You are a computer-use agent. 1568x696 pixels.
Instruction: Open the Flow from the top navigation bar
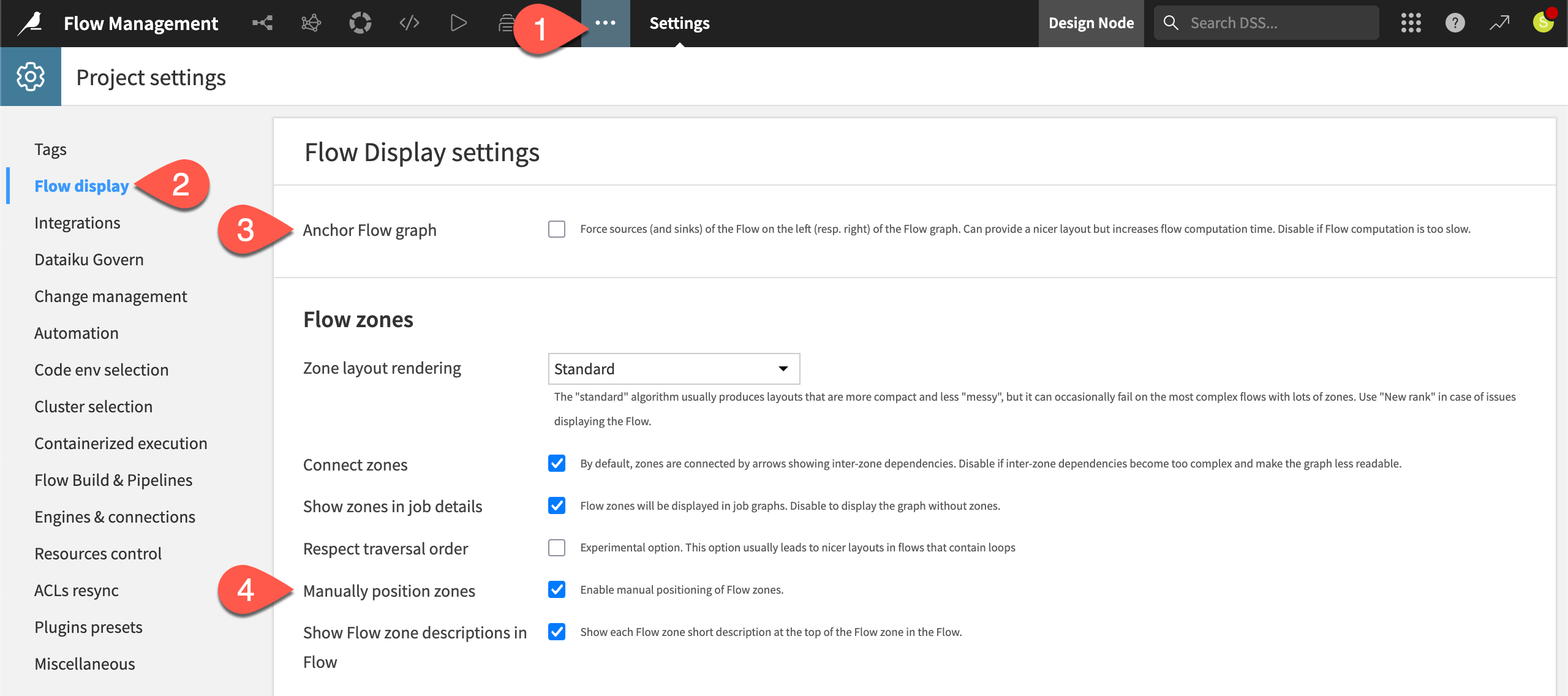(262, 23)
